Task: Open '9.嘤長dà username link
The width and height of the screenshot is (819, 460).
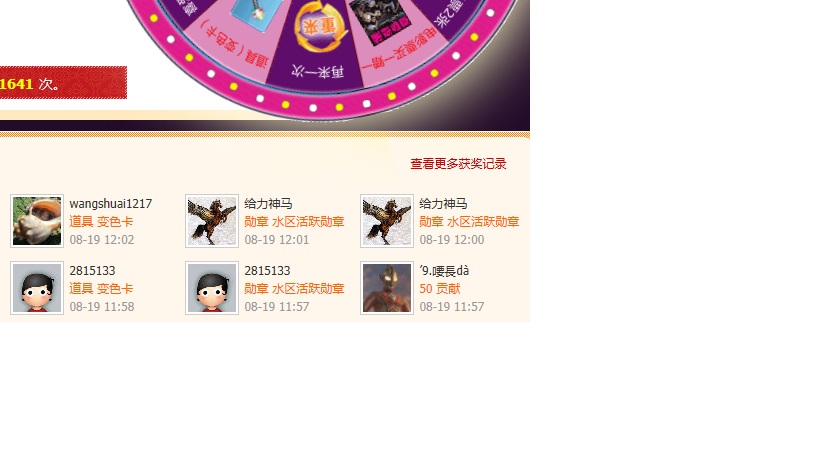Action: click(444, 271)
